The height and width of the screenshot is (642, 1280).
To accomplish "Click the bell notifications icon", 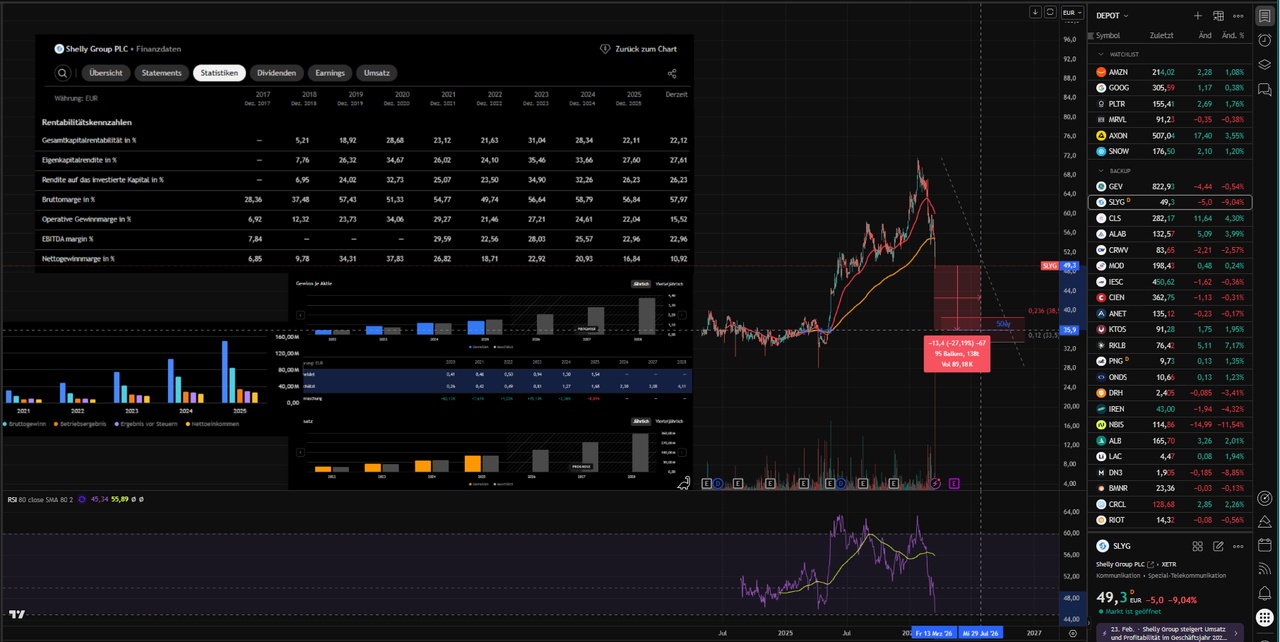I will (1265, 595).
